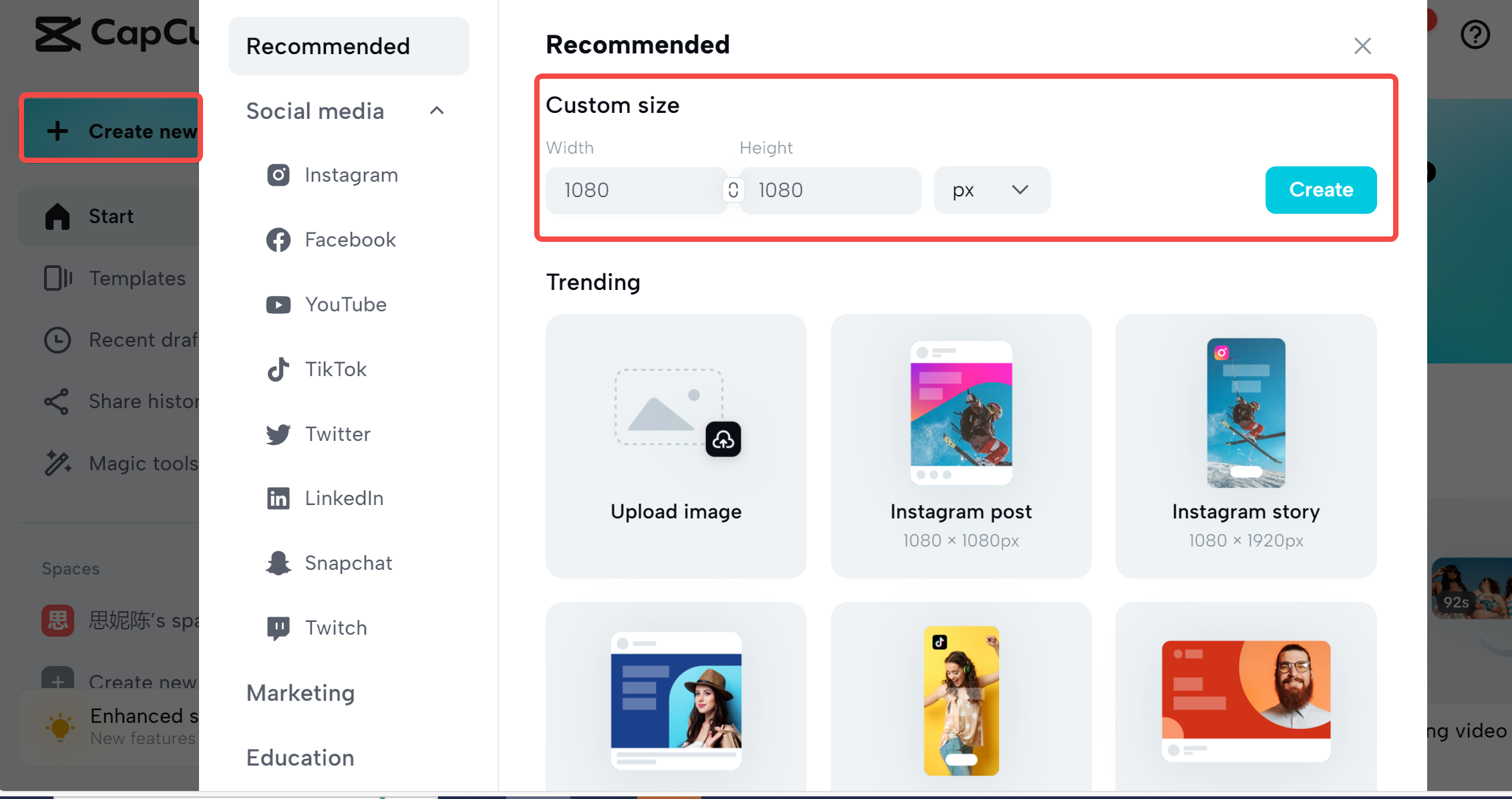Click the Instagram icon in social media list

point(278,175)
